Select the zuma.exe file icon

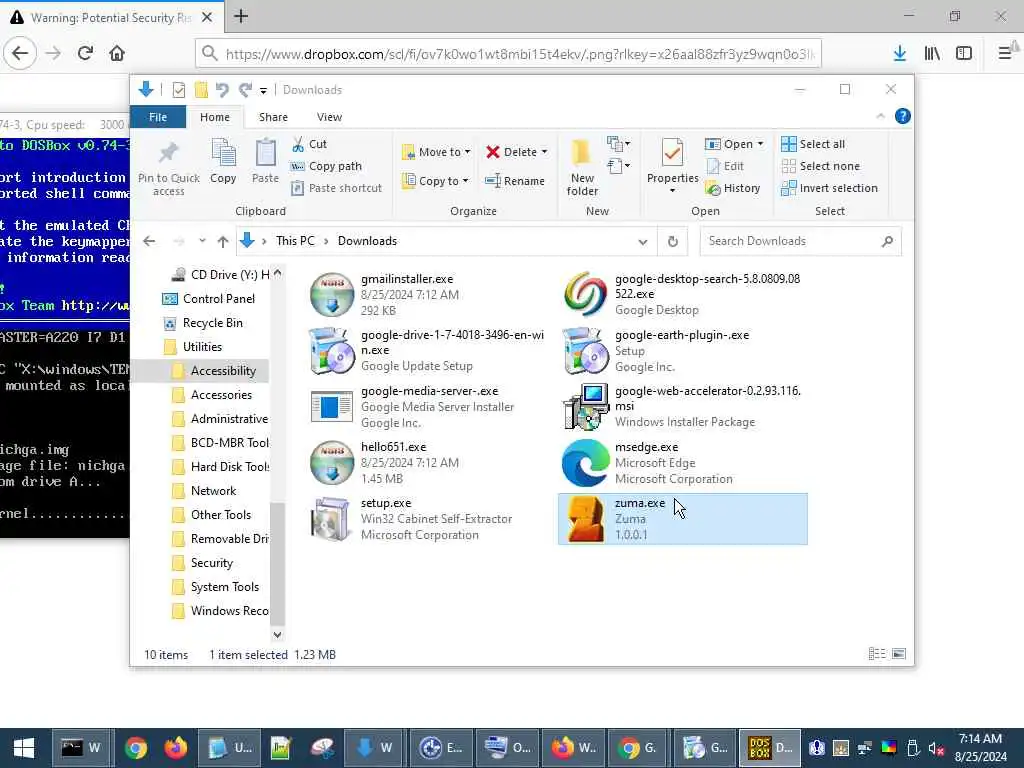[x=585, y=519]
